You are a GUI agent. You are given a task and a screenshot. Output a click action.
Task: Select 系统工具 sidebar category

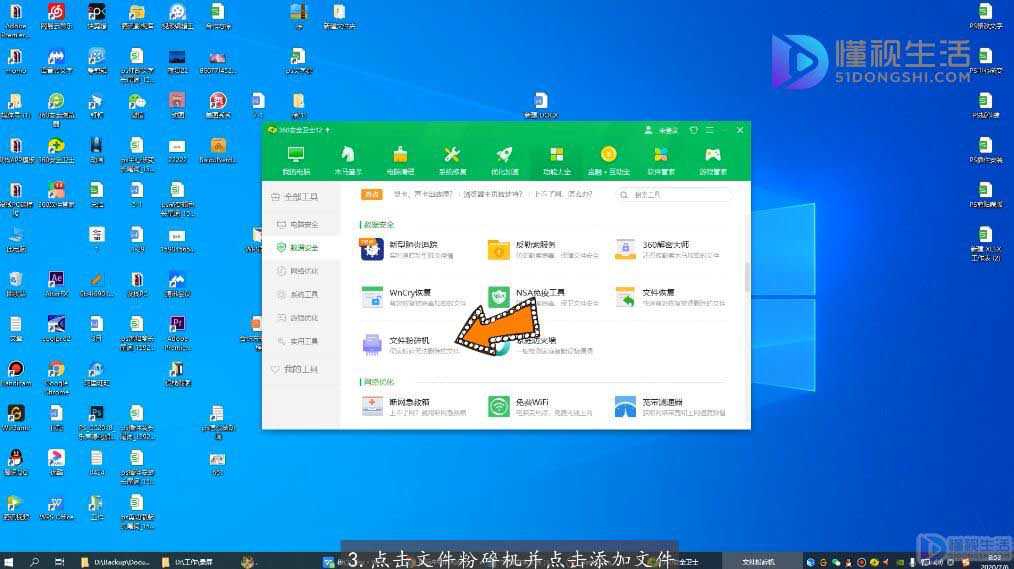coord(301,294)
